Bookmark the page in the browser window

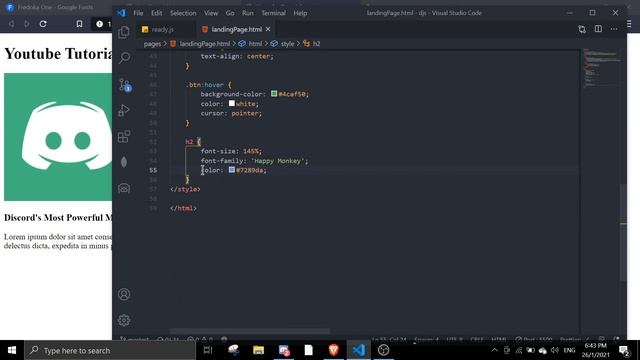pos(79,24)
